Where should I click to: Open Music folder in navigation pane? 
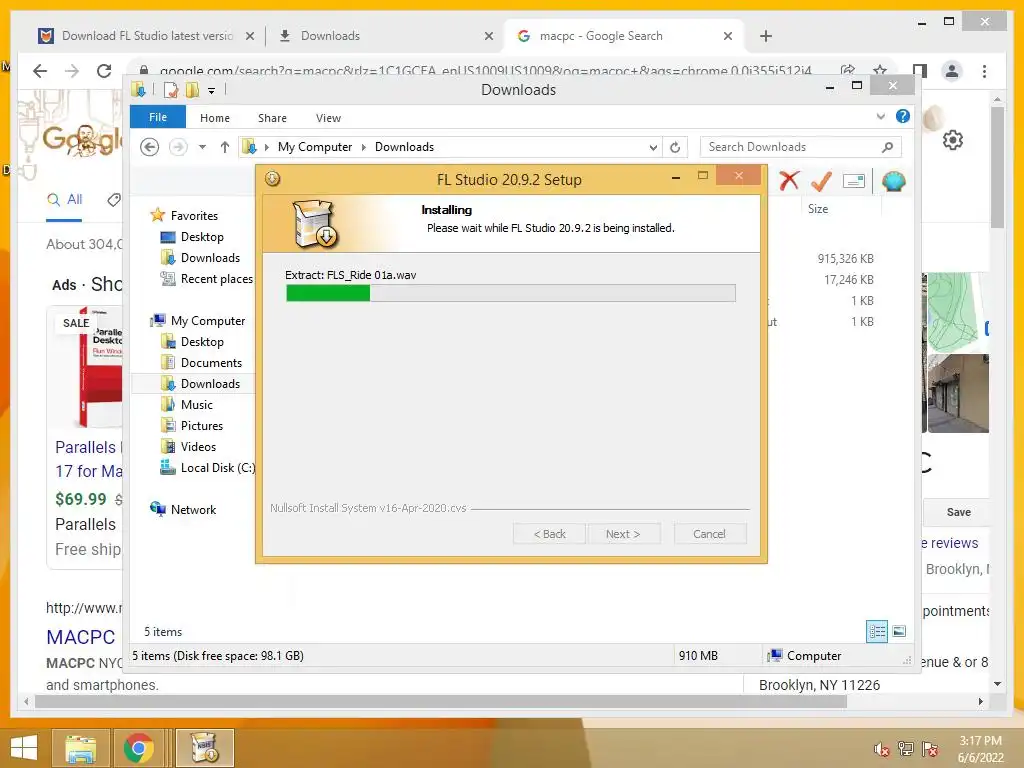click(x=197, y=405)
